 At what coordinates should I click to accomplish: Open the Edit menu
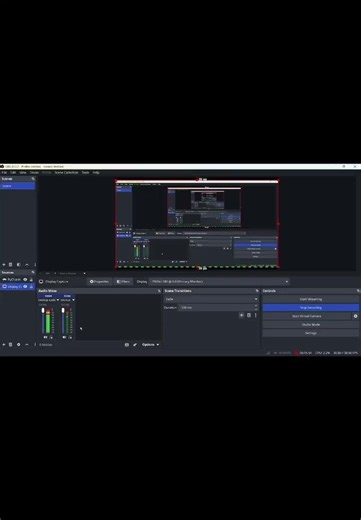pyautogui.click(x=13, y=173)
